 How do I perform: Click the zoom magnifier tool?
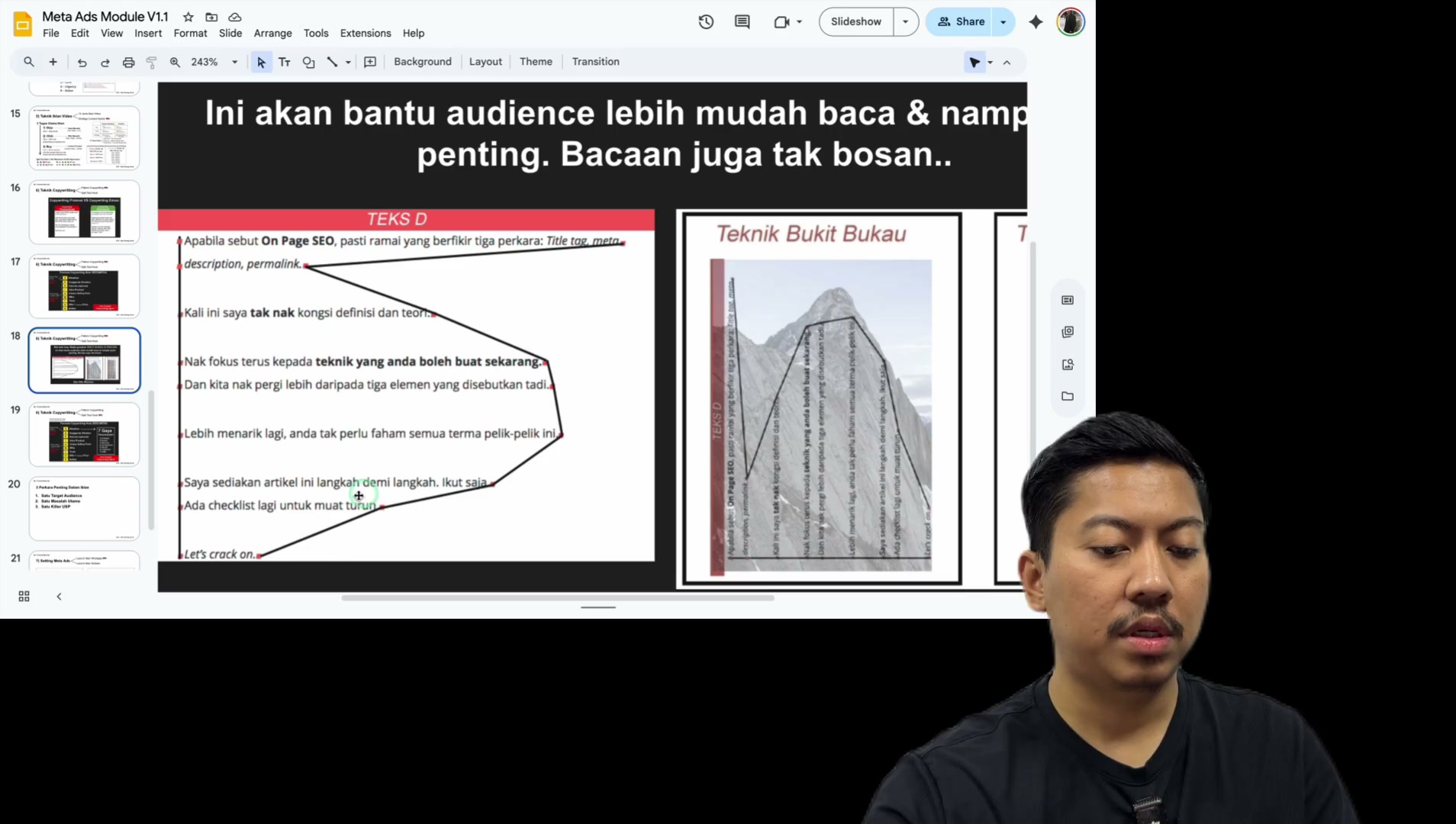[x=175, y=62]
